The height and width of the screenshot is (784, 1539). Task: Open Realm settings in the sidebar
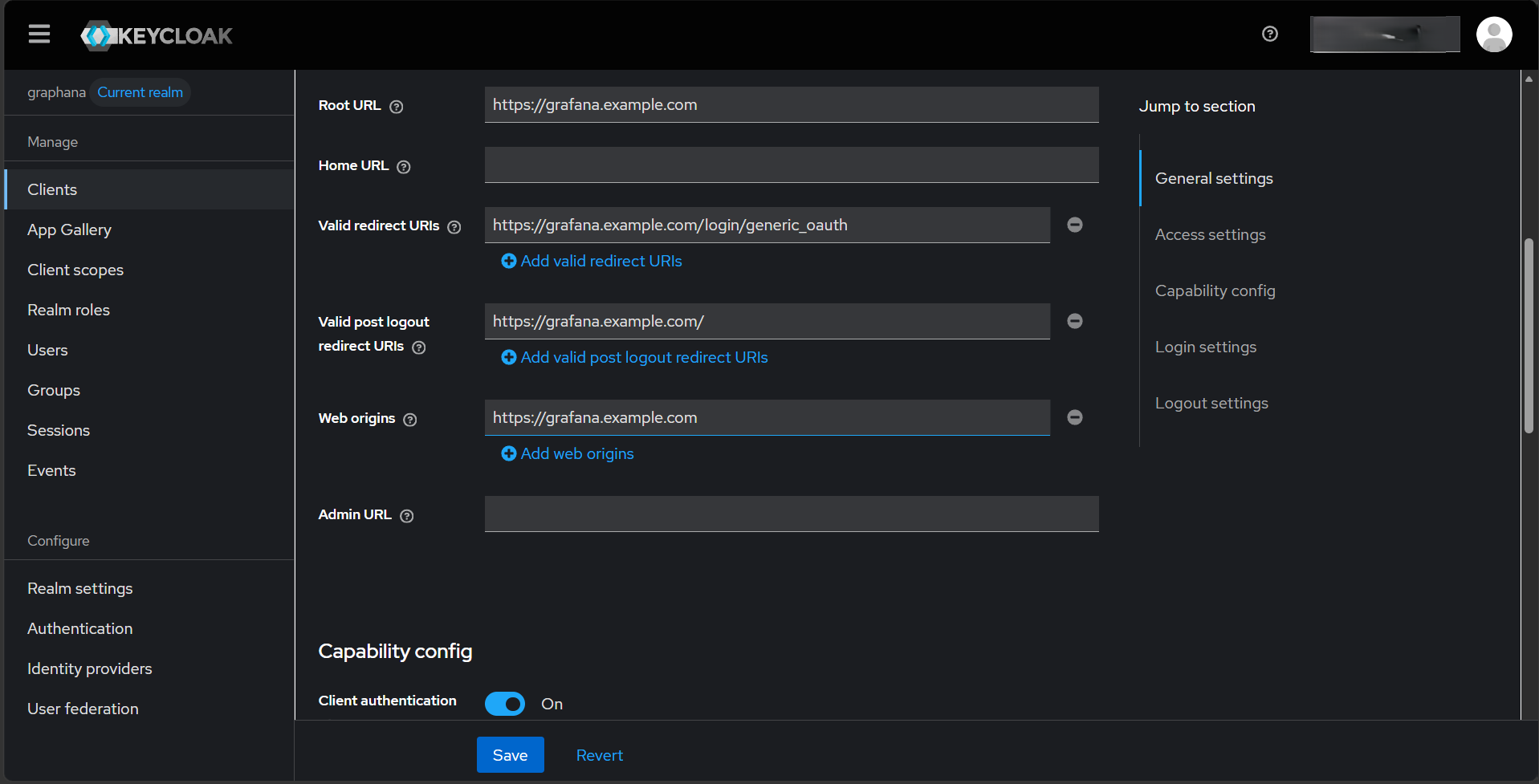[149, 588]
